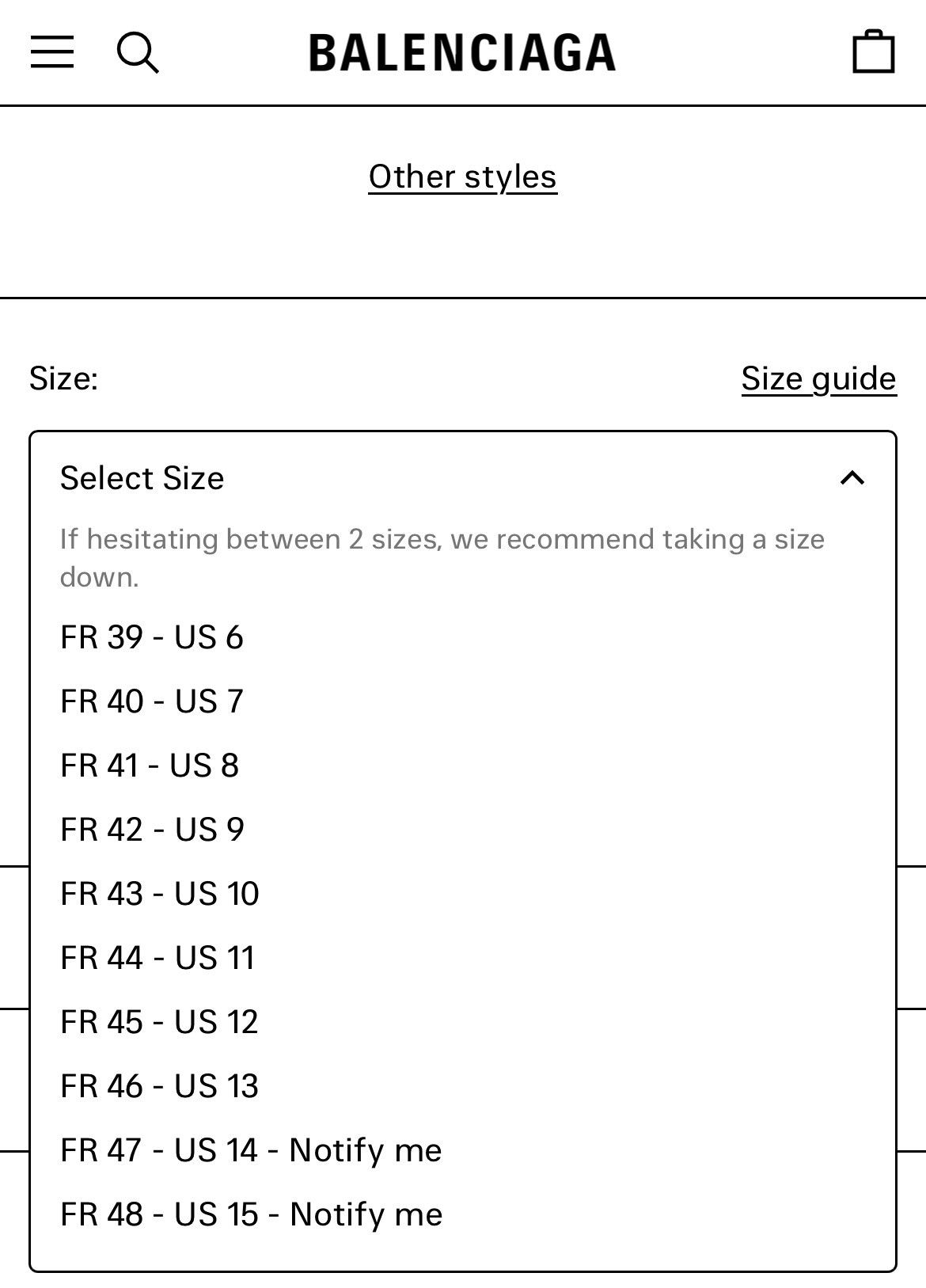Request notification for FR 47 - US 14
Image resolution: width=926 pixels, height=1288 pixels.
pyautogui.click(x=463, y=1150)
